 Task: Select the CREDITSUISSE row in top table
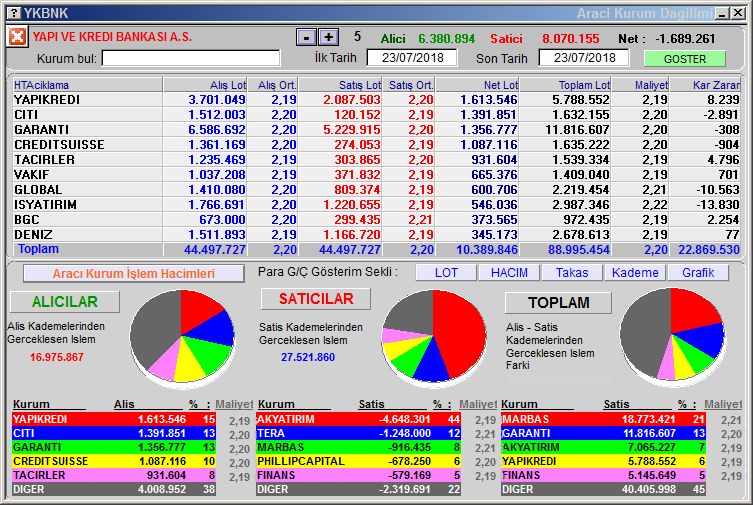[376, 144]
